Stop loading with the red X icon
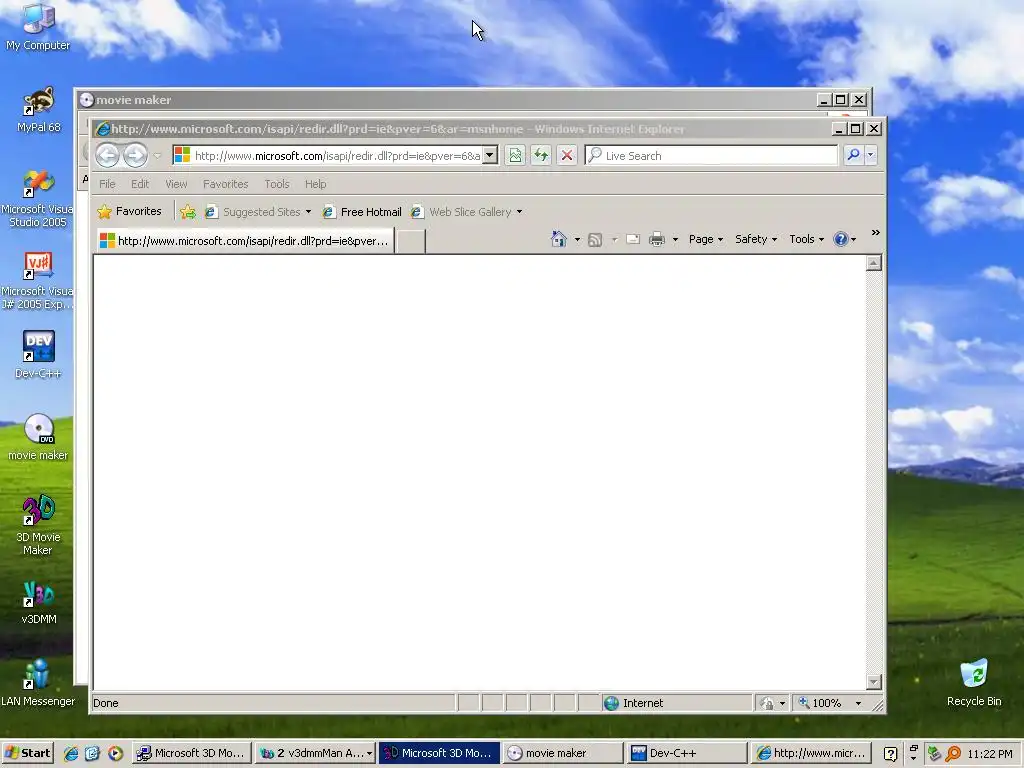 567,155
